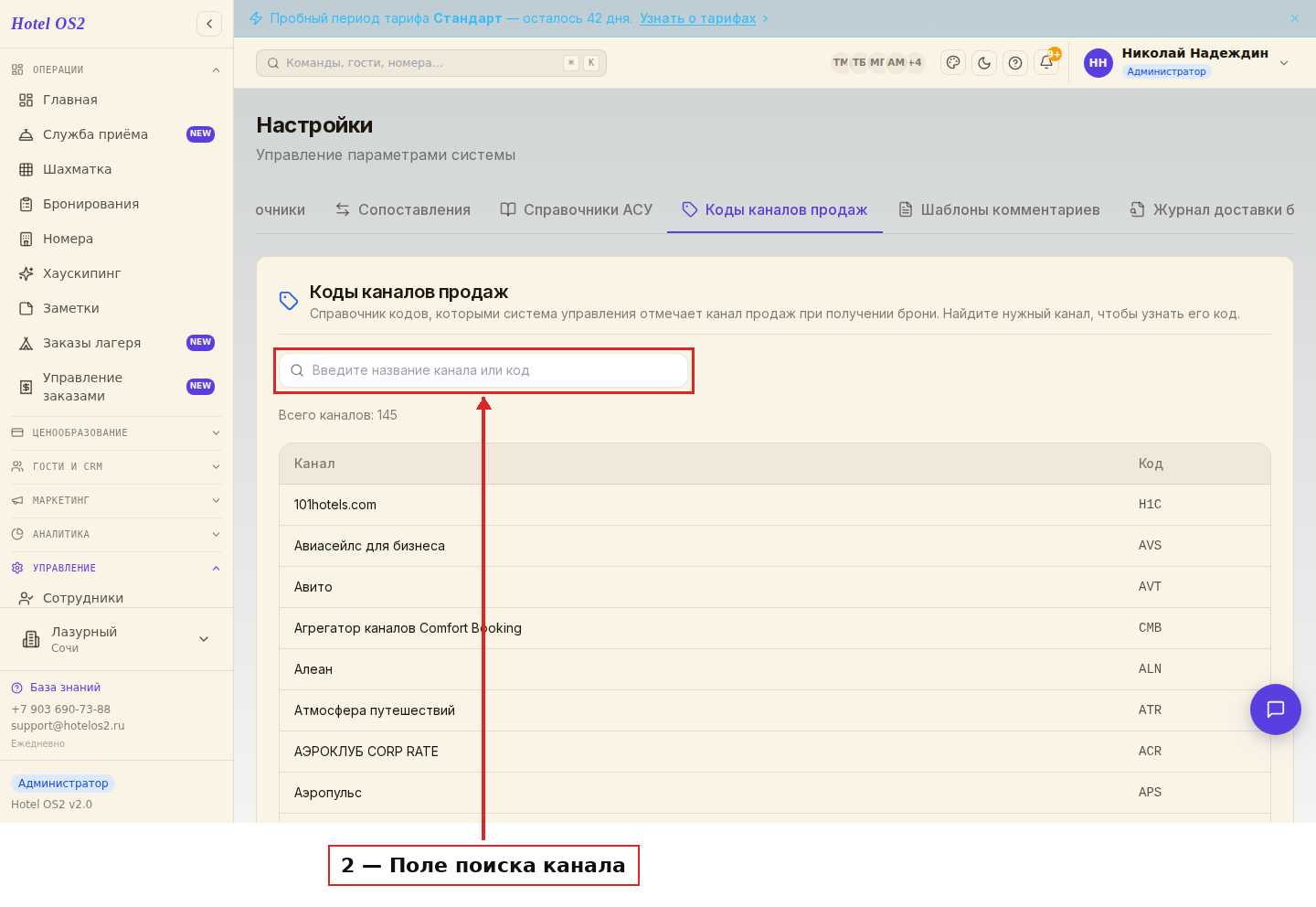The height and width of the screenshot is (907, 1316).
Task: Follow the Узнать о тарифах link
Action: pos(697,18)
